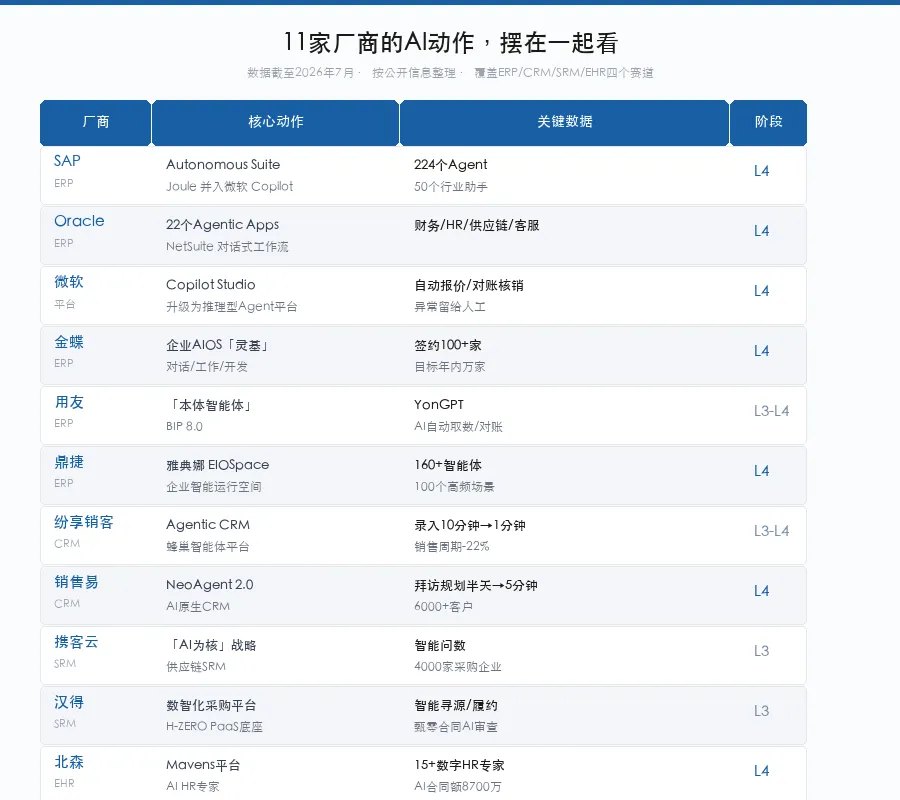
Task: Click the L3-L4 stage for 用友
Action: coord(771,411)
